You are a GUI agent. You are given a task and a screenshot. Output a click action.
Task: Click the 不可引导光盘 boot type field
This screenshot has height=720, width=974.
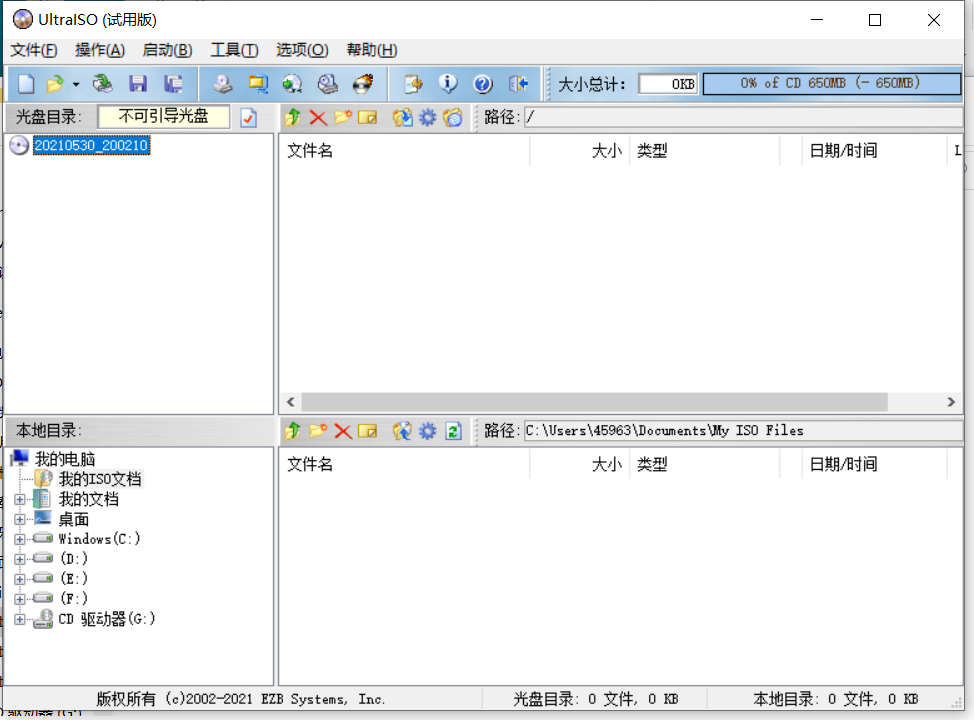pos(163,117)
